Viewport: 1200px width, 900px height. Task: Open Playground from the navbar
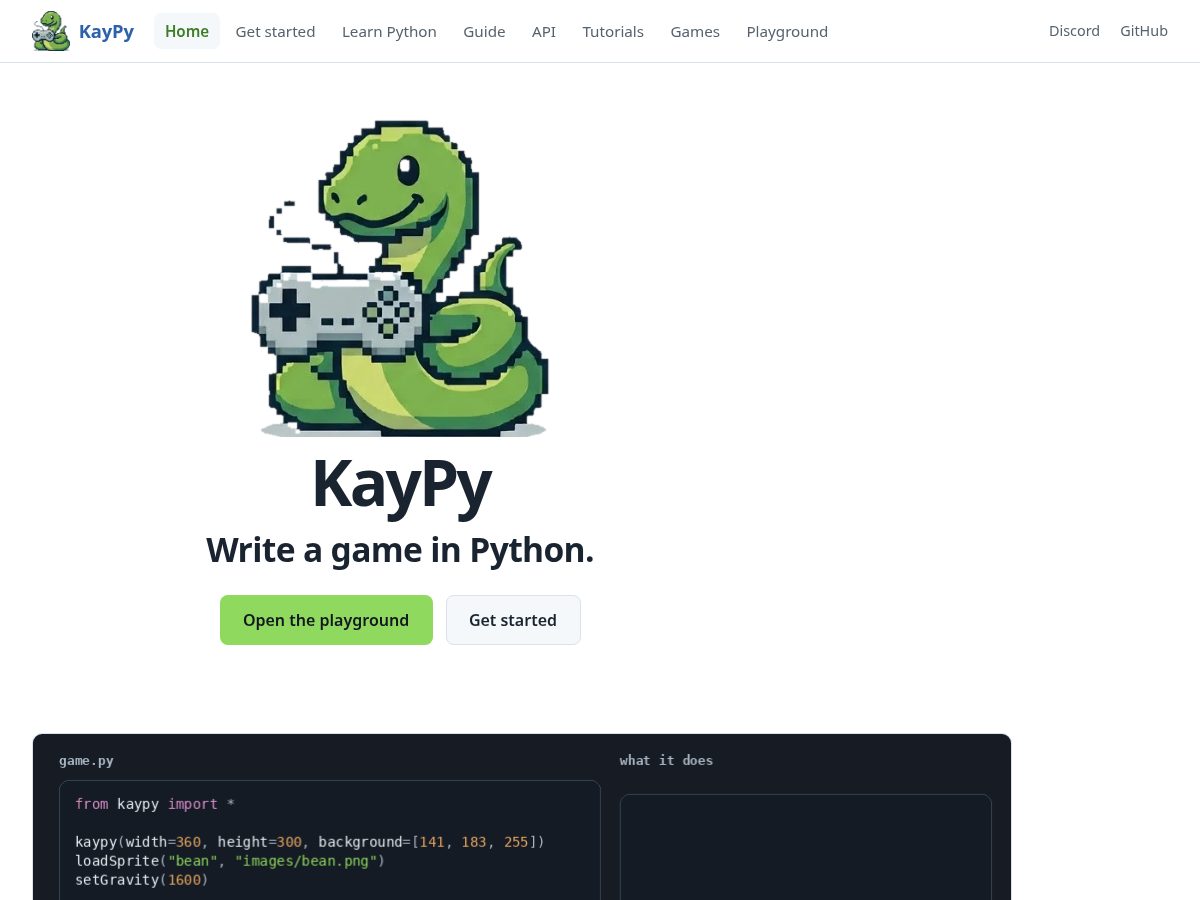787,31
